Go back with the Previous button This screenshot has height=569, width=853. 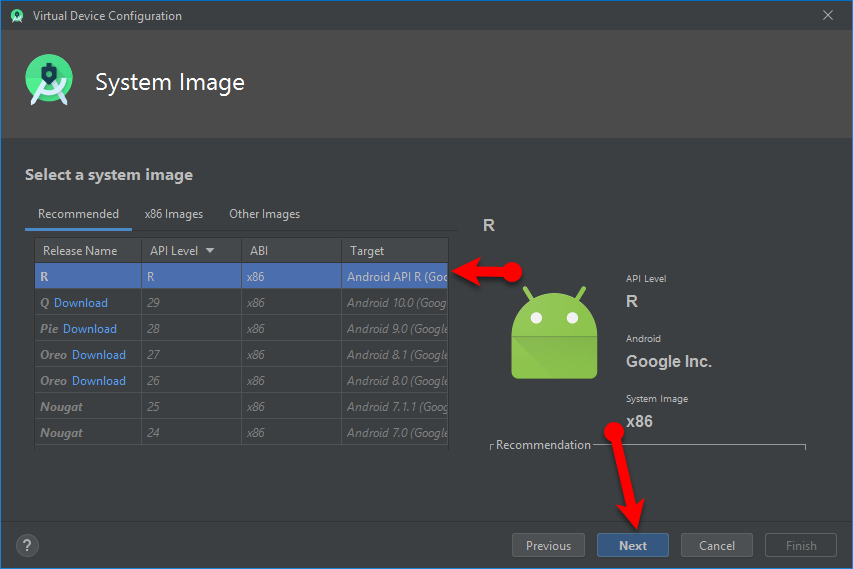(548, 545)
